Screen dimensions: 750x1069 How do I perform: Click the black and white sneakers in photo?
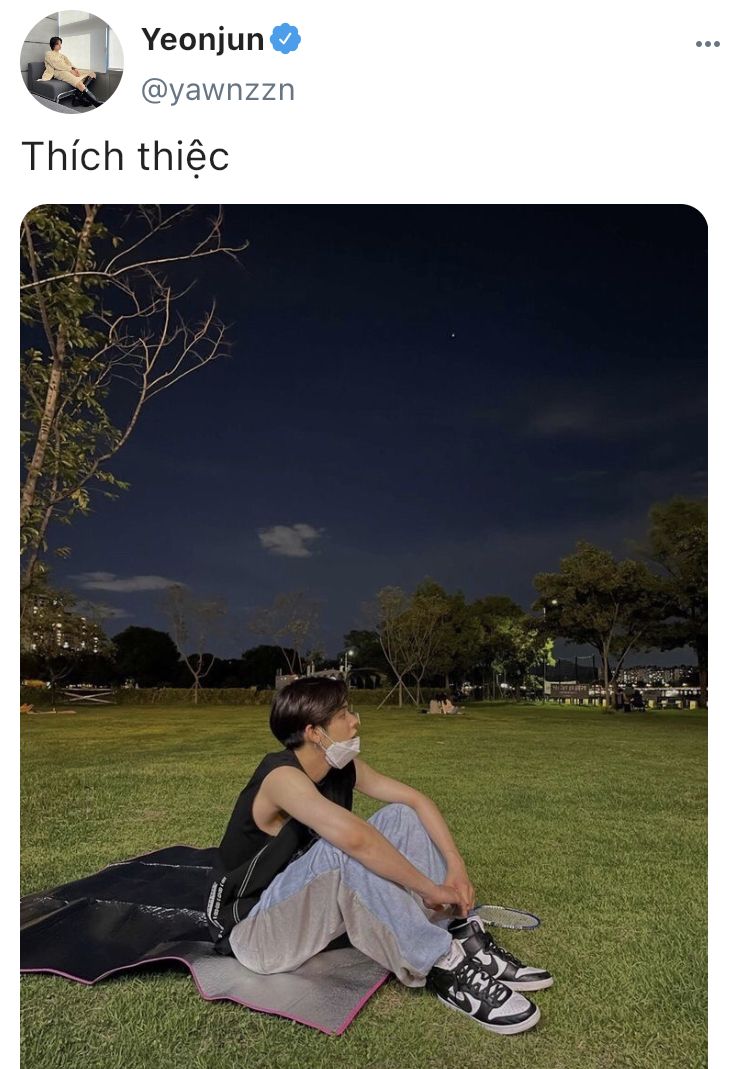[x=490, y=975]
